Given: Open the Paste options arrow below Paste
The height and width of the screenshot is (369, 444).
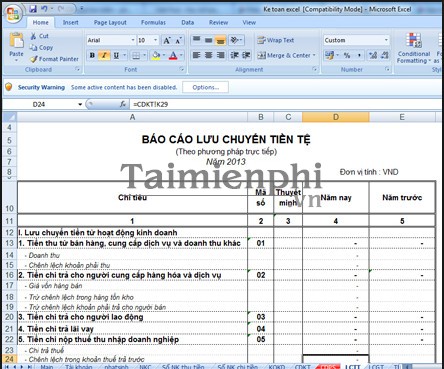Looking at the screenshot, I should tap(16, 60).
